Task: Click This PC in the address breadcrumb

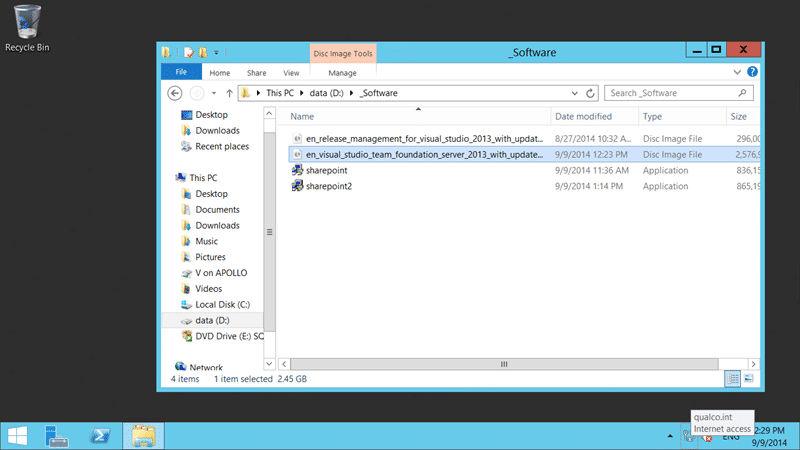Action: pos(280,93)
